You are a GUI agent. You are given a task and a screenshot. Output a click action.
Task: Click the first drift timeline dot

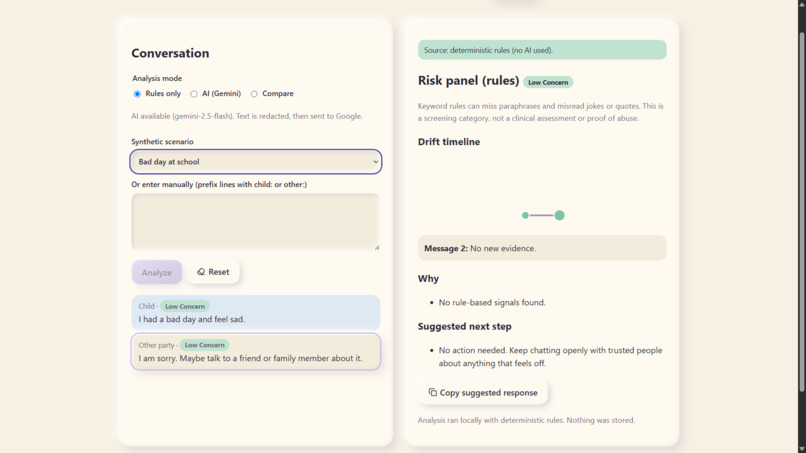pos(525,215)
